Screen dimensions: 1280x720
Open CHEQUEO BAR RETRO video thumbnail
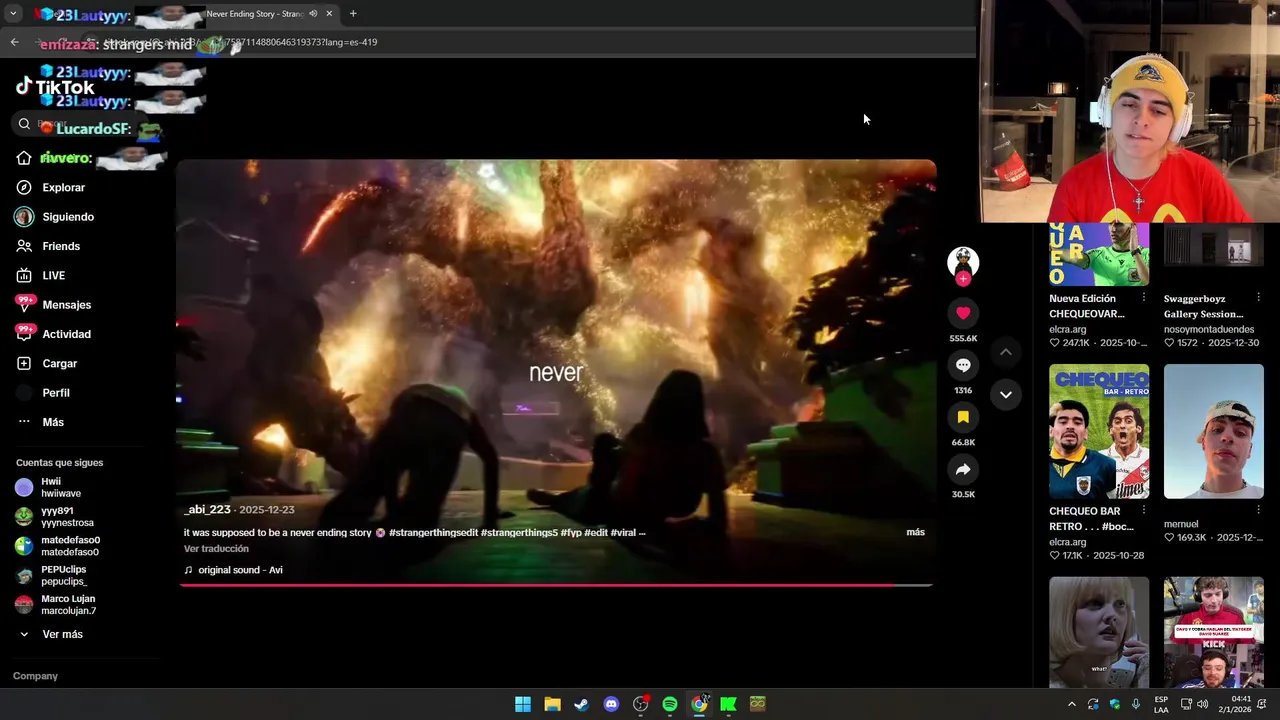pyautogui.click(x=1099, y=431)
